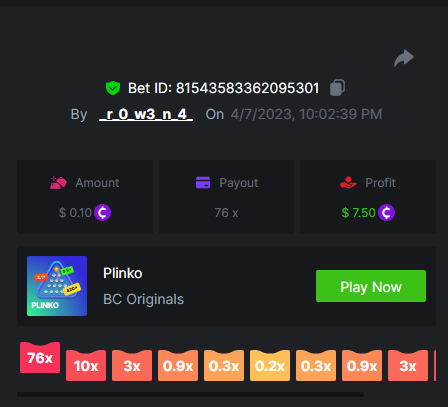Click the horizontal scrollbar under multipliers
Viewport: 448px width, 407px height.
coord(190,394)
